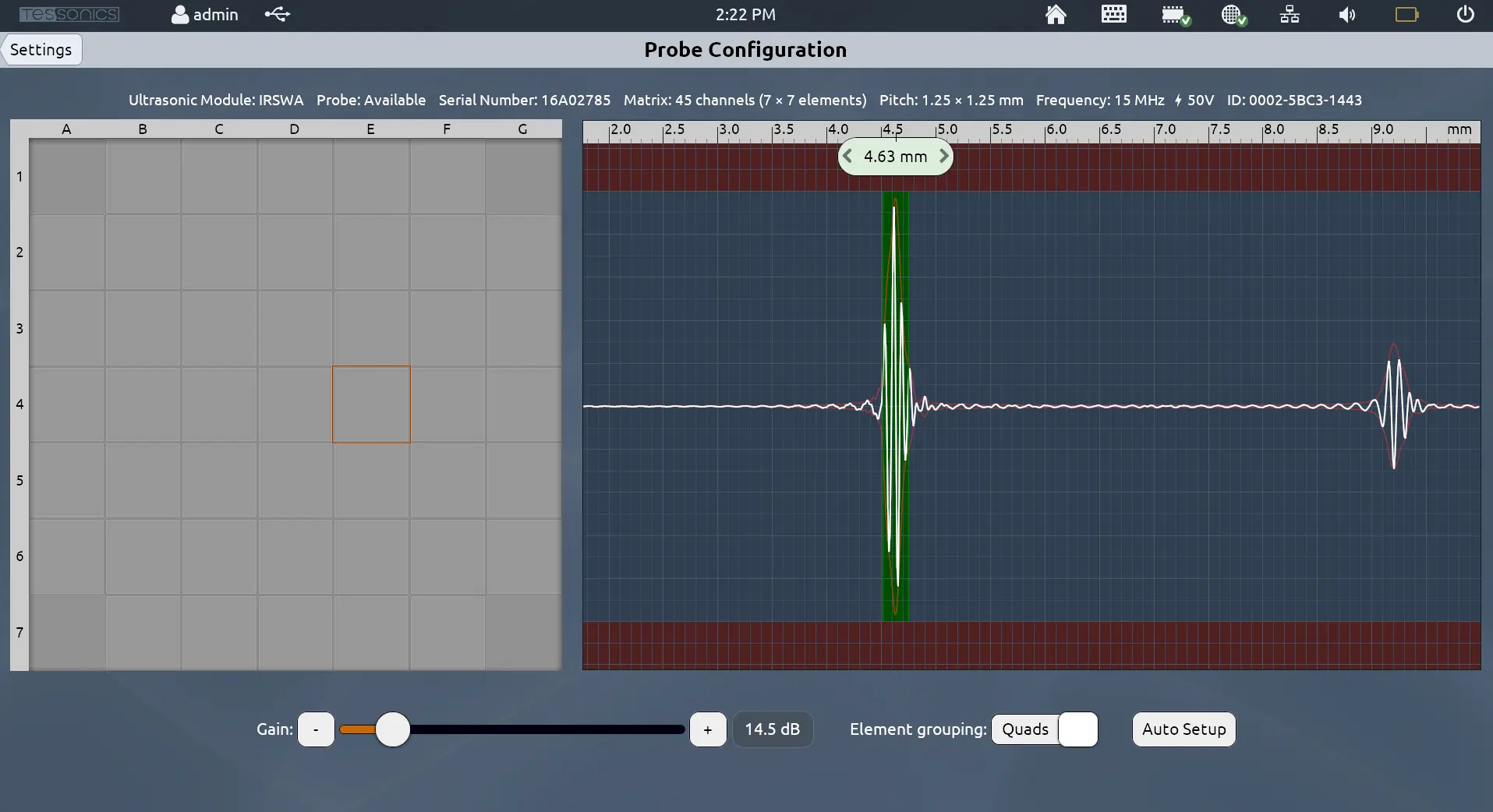Click Ultrasonic Module: IRSWA text
The image size is (1493, 812).
click(216, 100)
